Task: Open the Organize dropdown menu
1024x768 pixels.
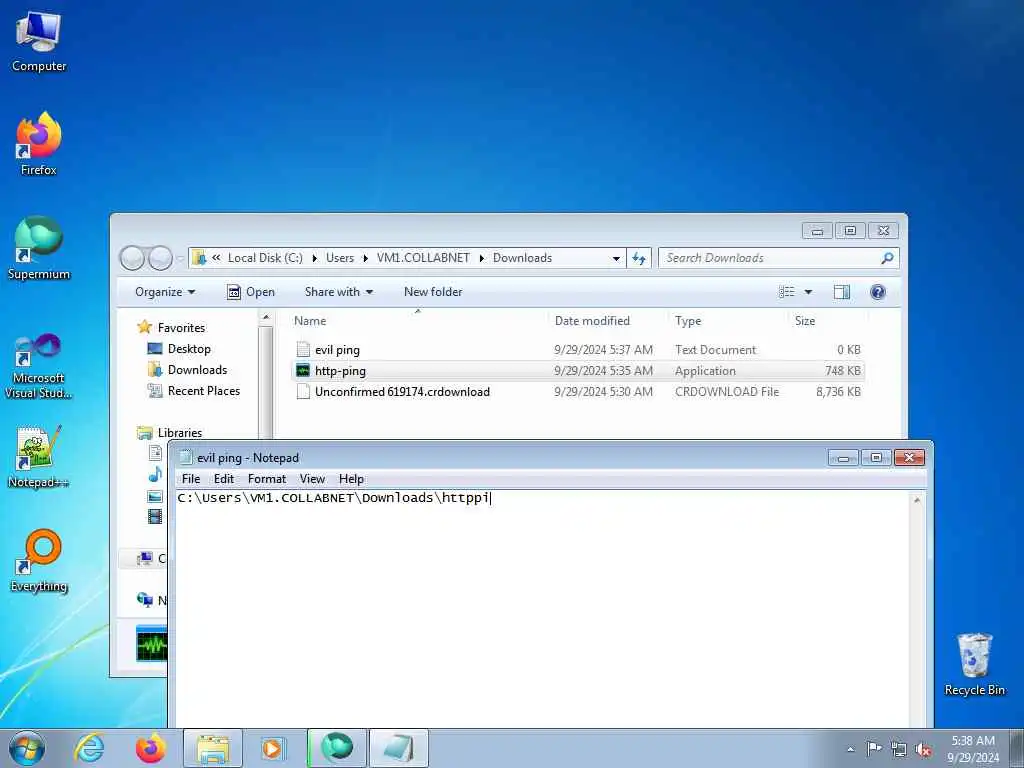Action: (165, 292)
